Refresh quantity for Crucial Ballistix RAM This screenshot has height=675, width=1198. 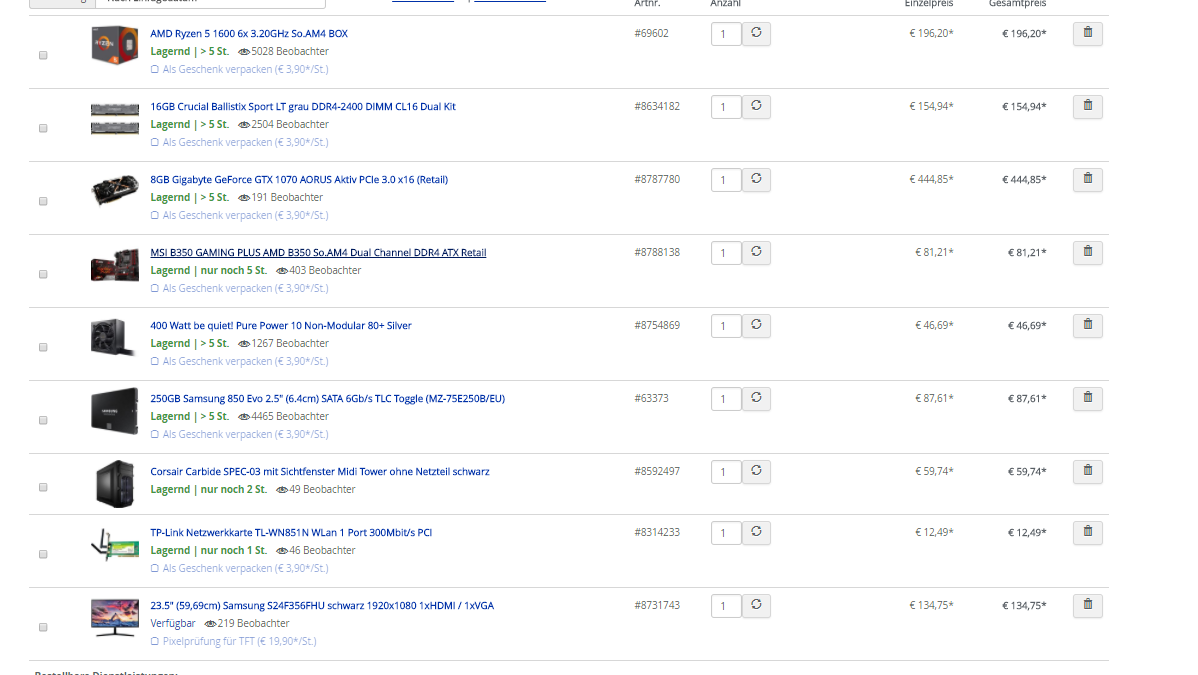point(756,106)
